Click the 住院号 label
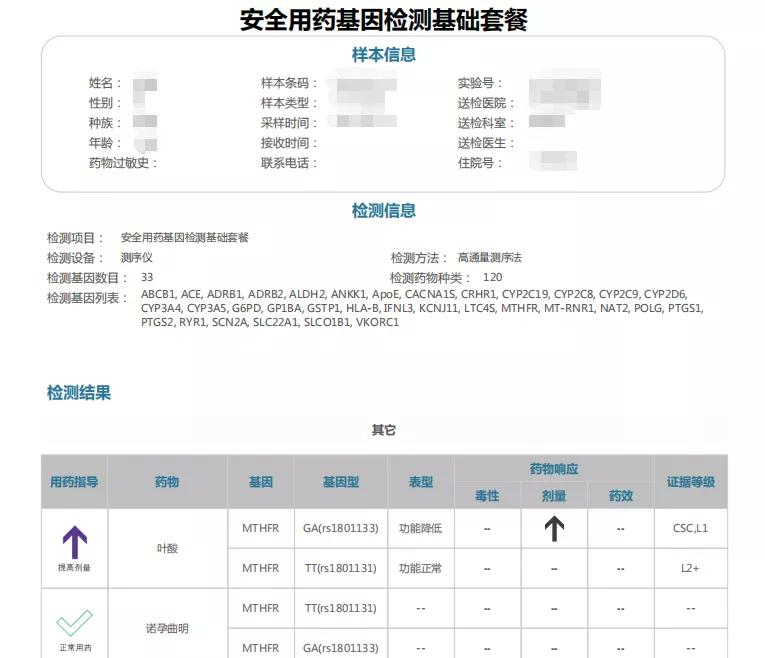765x658 pixels. (x=480, y=163)
